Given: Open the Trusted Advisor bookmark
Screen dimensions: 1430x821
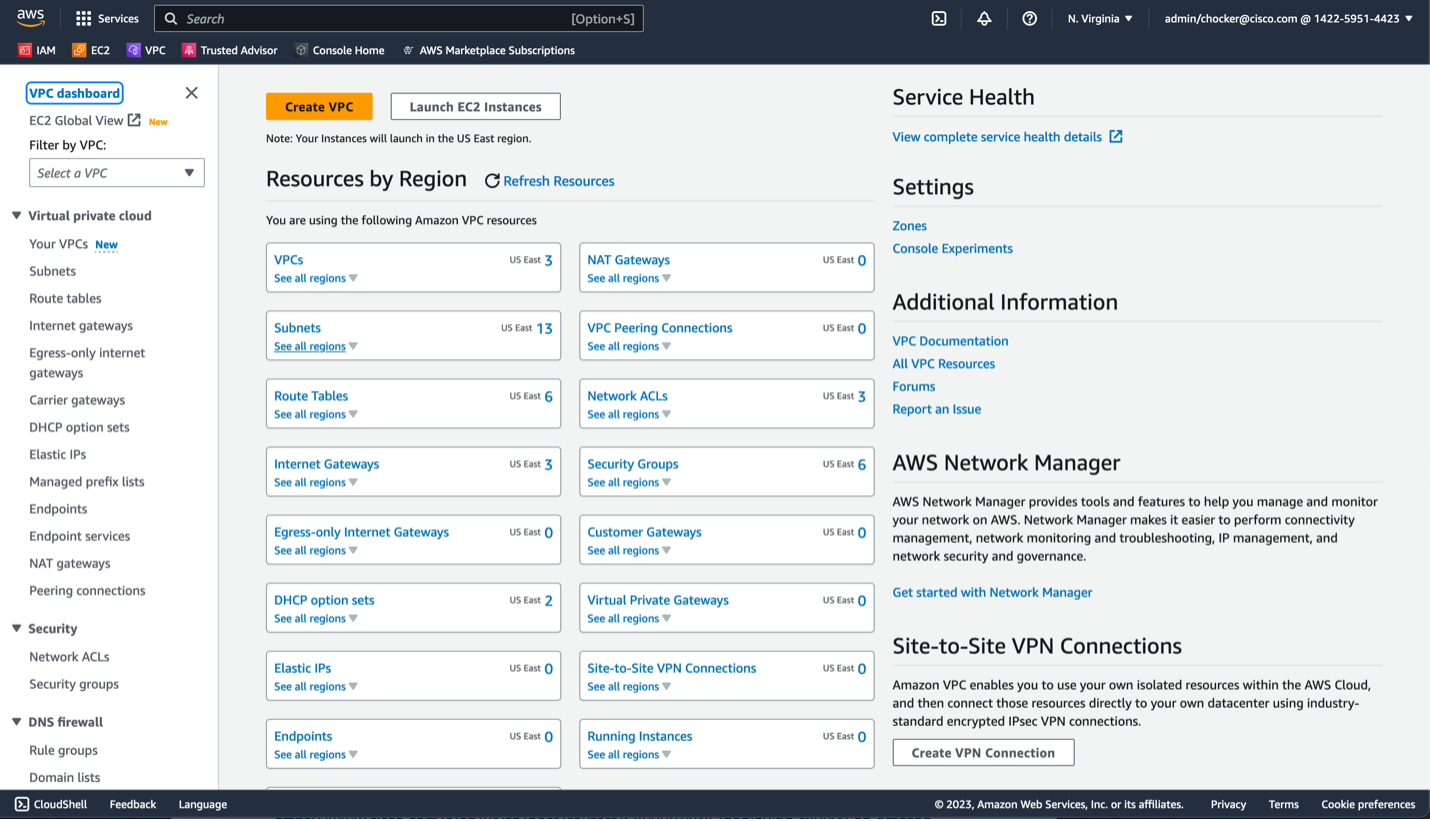Looking at the screenshot, I should 230,50.
